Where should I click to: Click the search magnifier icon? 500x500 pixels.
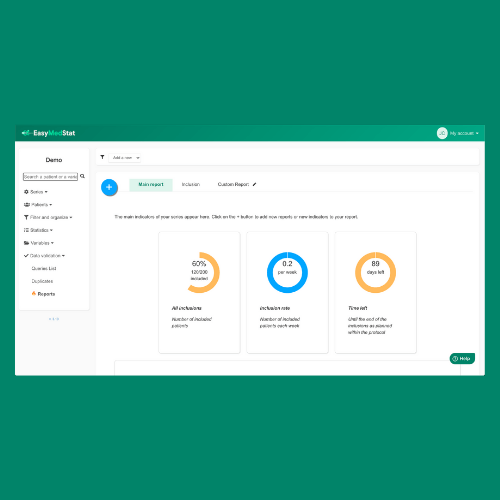[x=82, y=176]
